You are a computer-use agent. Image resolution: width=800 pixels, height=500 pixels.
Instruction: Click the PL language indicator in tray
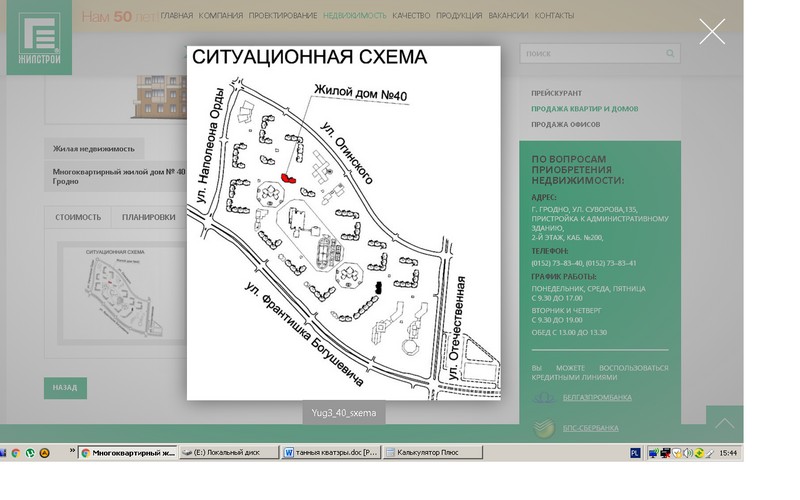point(635,453)
